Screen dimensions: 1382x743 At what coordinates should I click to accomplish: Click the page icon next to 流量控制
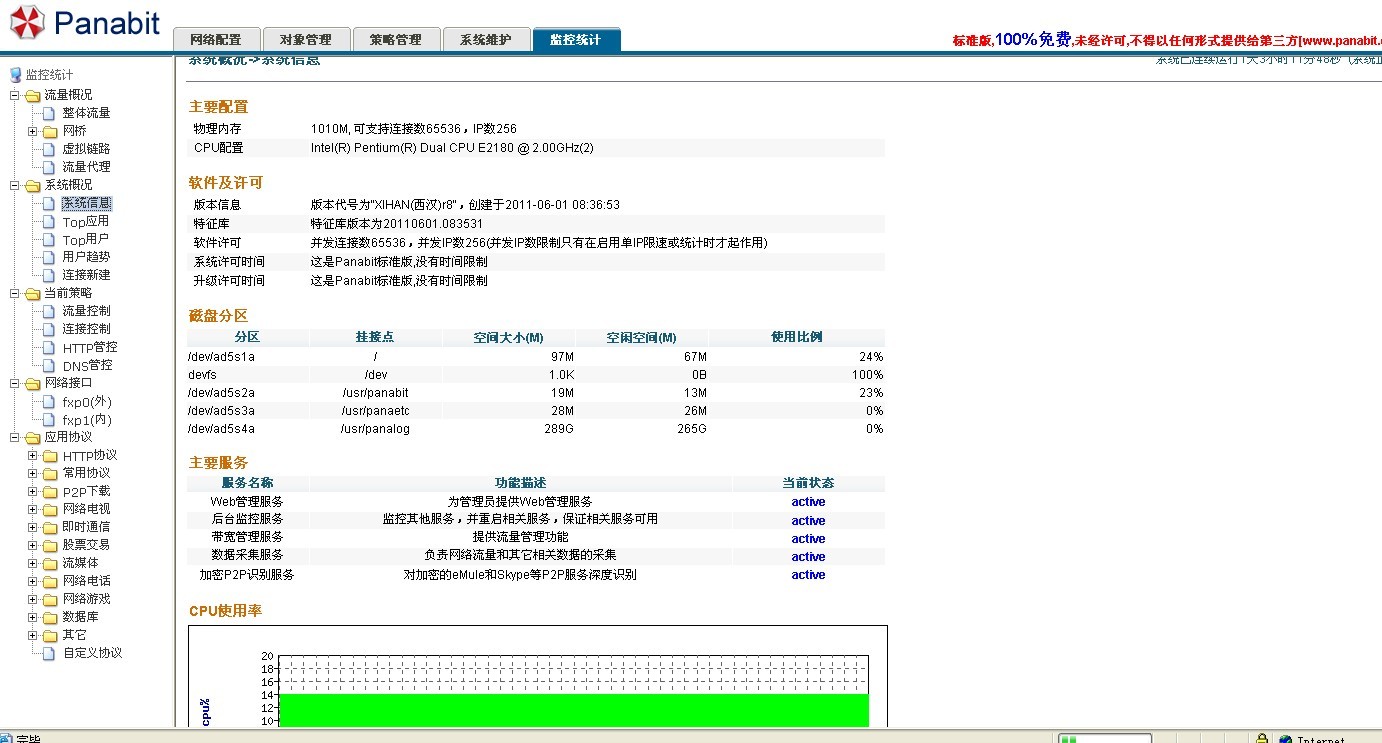point(49,311)
